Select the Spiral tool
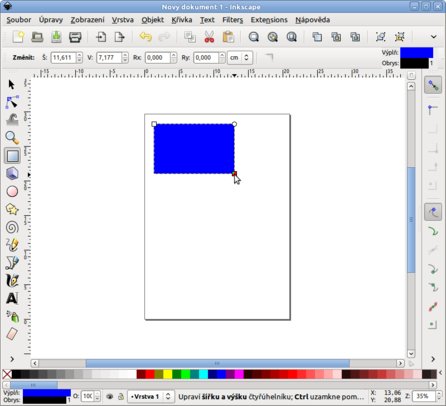 point(12,227)
